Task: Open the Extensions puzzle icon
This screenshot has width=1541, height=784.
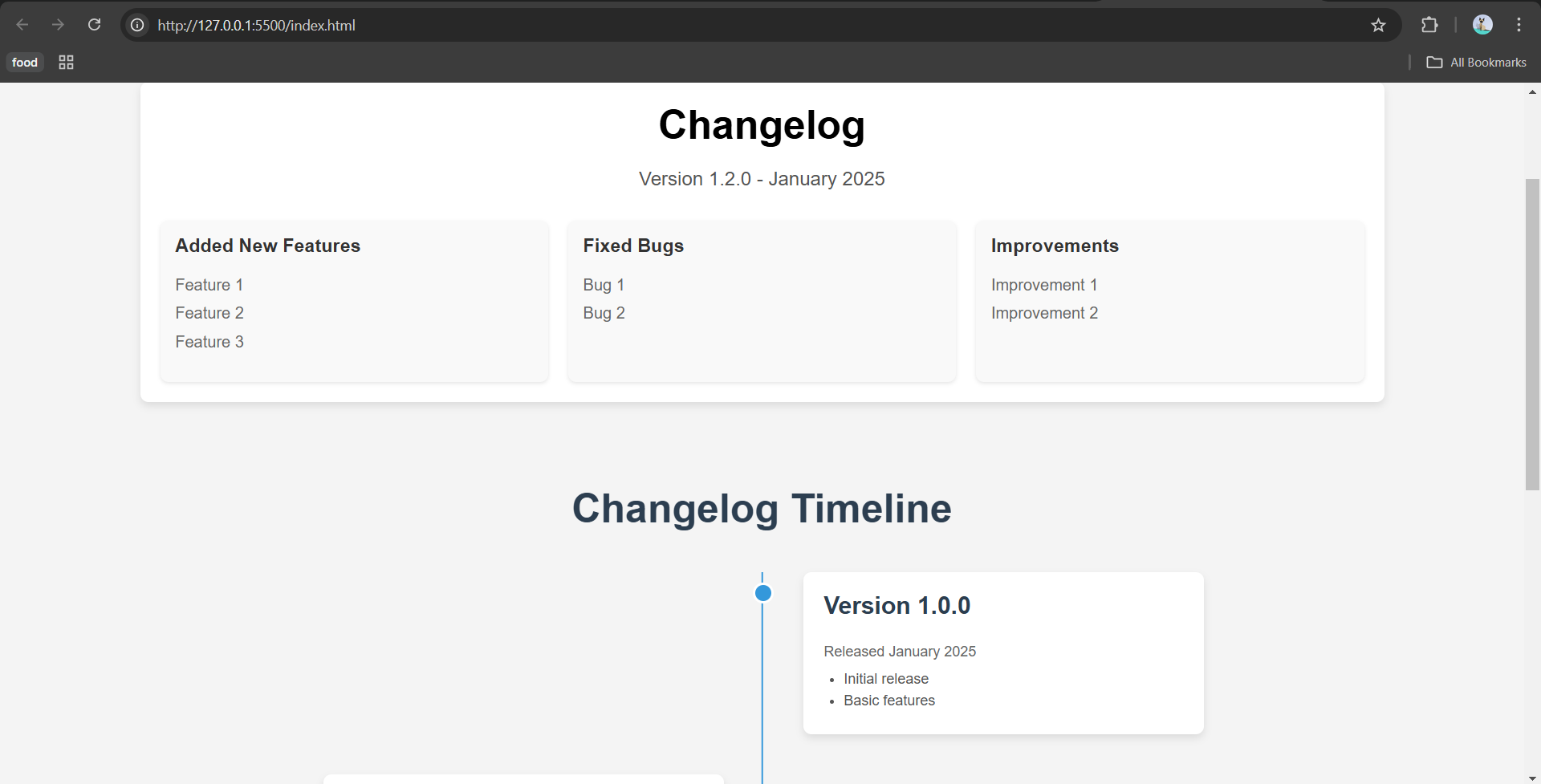Action: pyautogui.click(x=1429, y=25)
